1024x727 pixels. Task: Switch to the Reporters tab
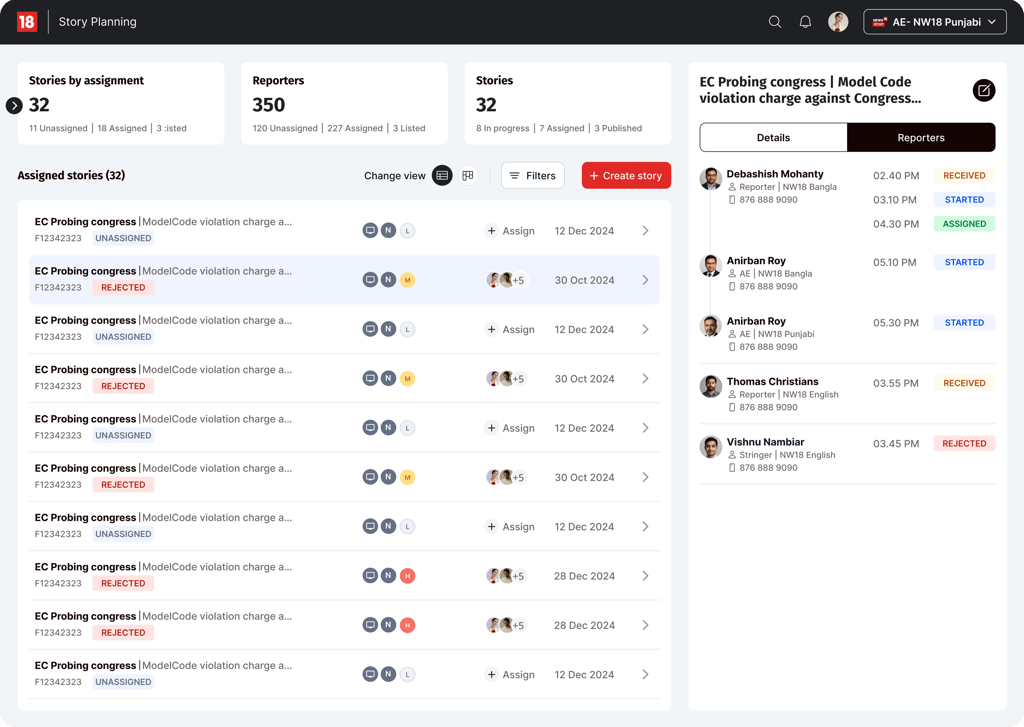(921, 137)
